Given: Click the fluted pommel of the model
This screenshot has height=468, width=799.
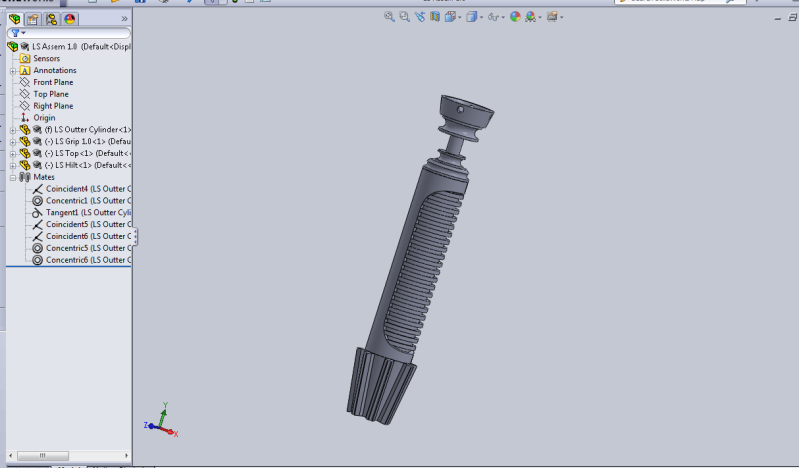Looking at the screenshot, I should click(381, 386).
